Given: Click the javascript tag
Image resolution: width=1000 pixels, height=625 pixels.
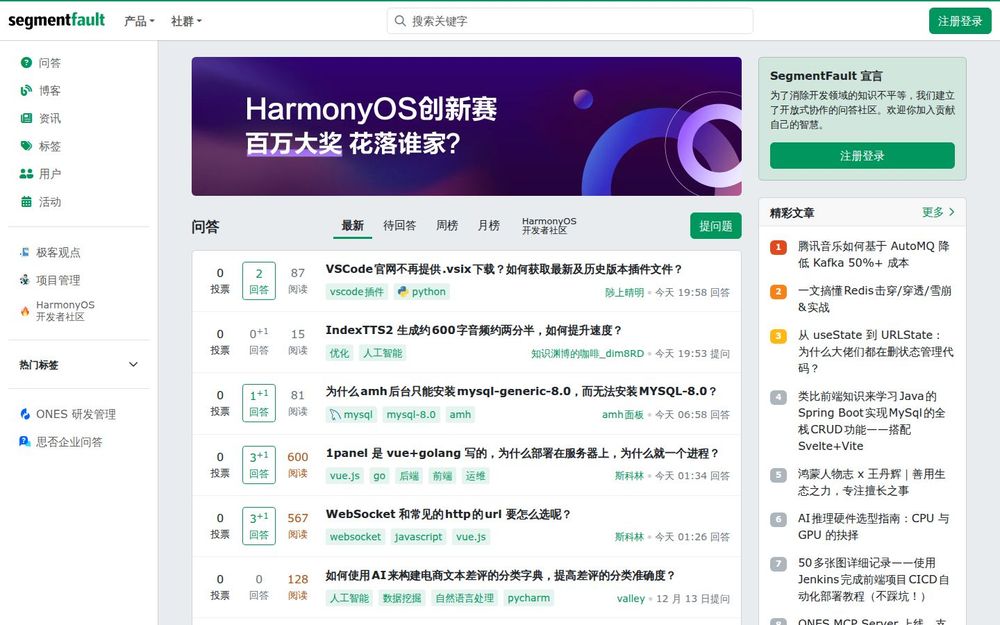Looking at the screenshot, I should [x=418, y=537].
